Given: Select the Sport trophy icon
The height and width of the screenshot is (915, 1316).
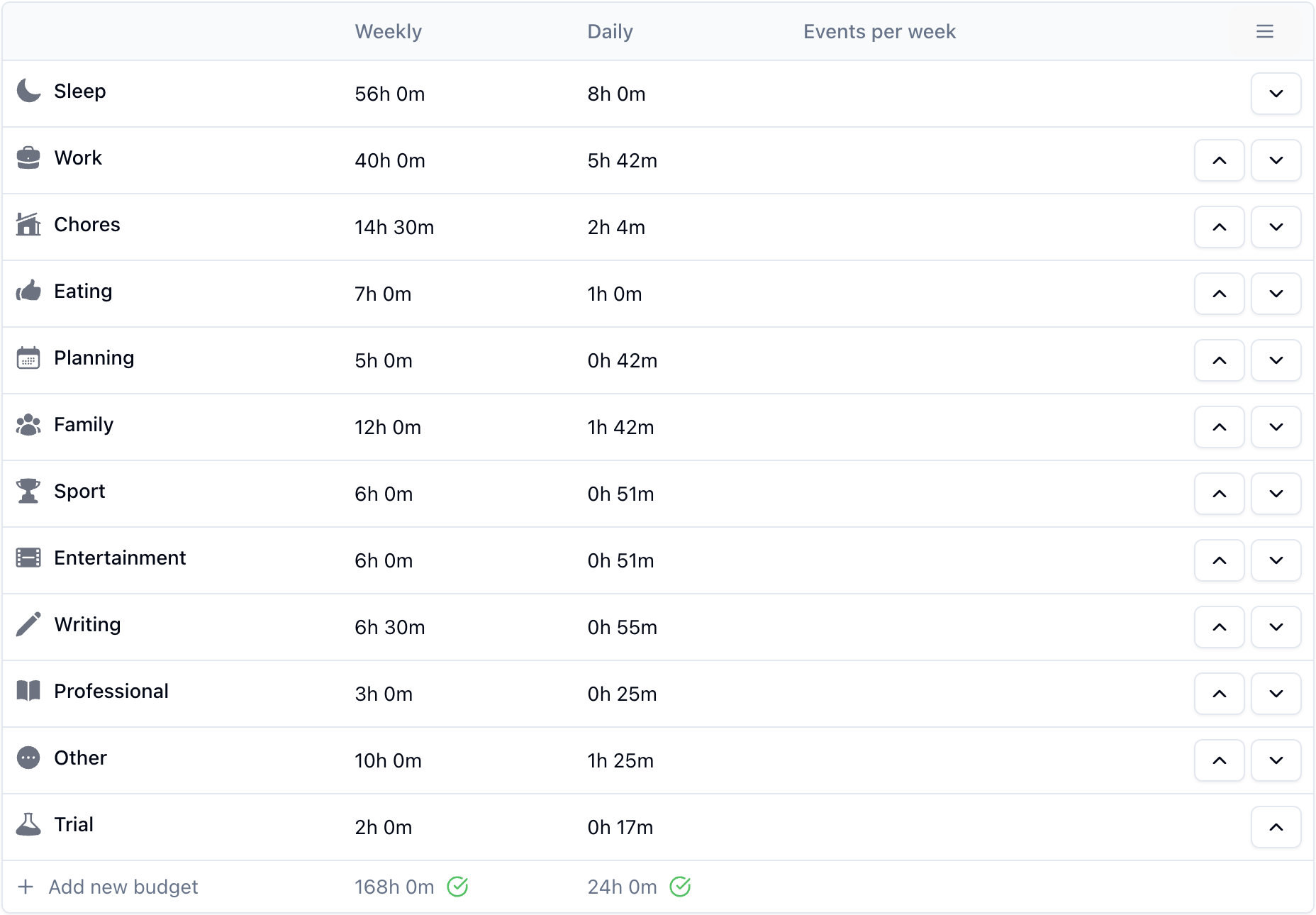Looking at the screenshot, I should tap(28, 492).
